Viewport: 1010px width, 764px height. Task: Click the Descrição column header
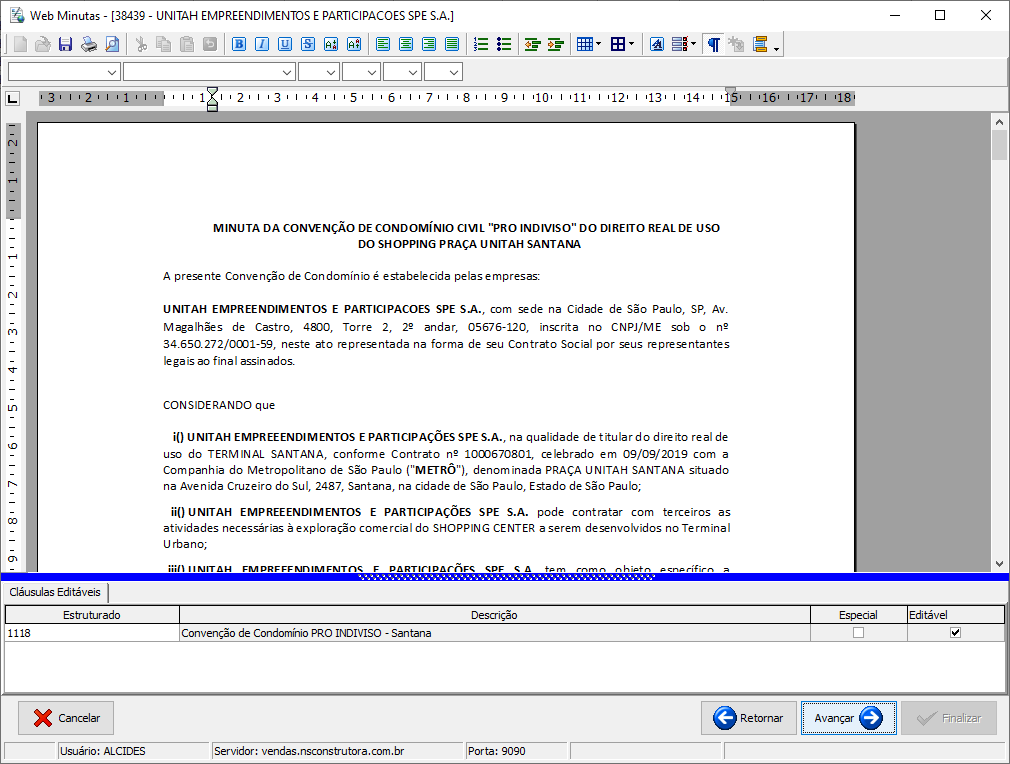(494, 615)
